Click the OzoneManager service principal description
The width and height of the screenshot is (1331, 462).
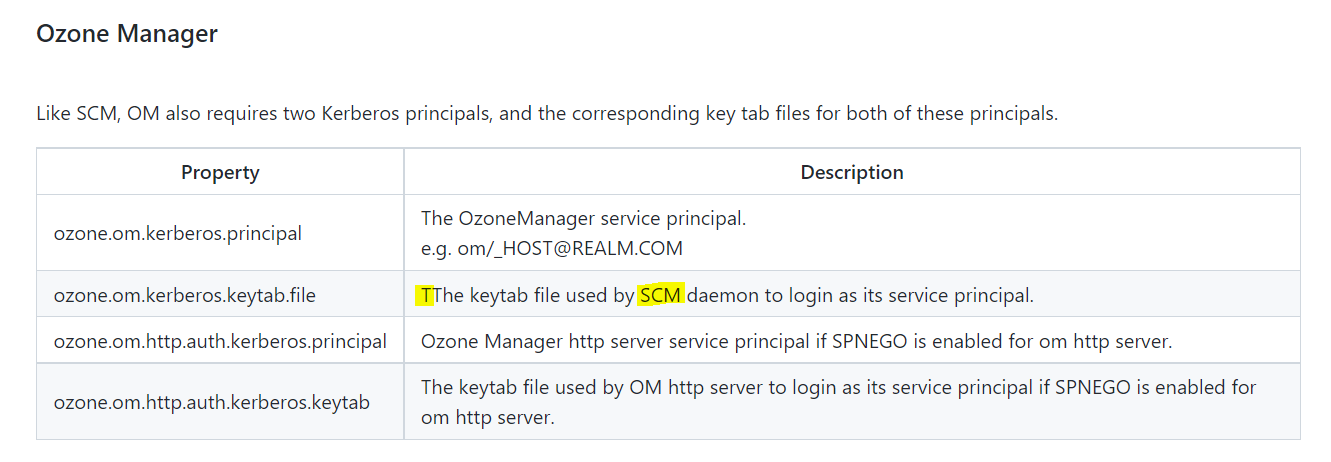[x=583, y=218]
